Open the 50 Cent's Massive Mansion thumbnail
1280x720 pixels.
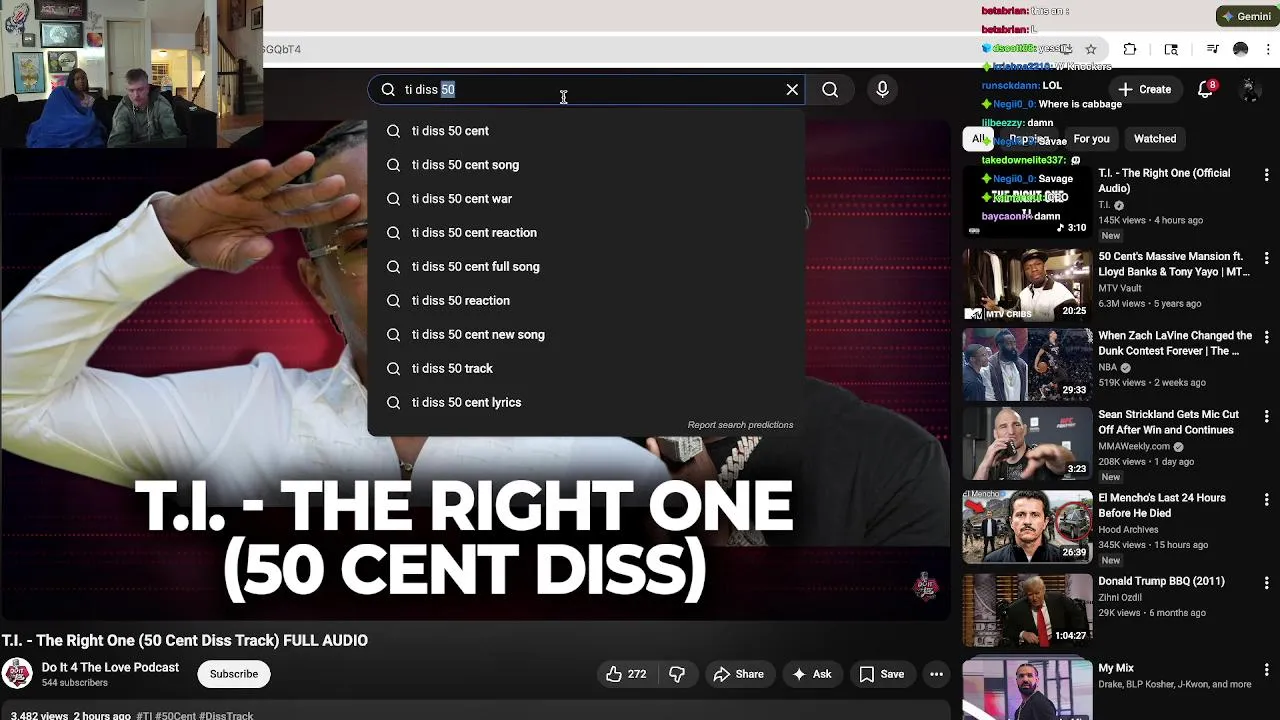(1027, 284)
